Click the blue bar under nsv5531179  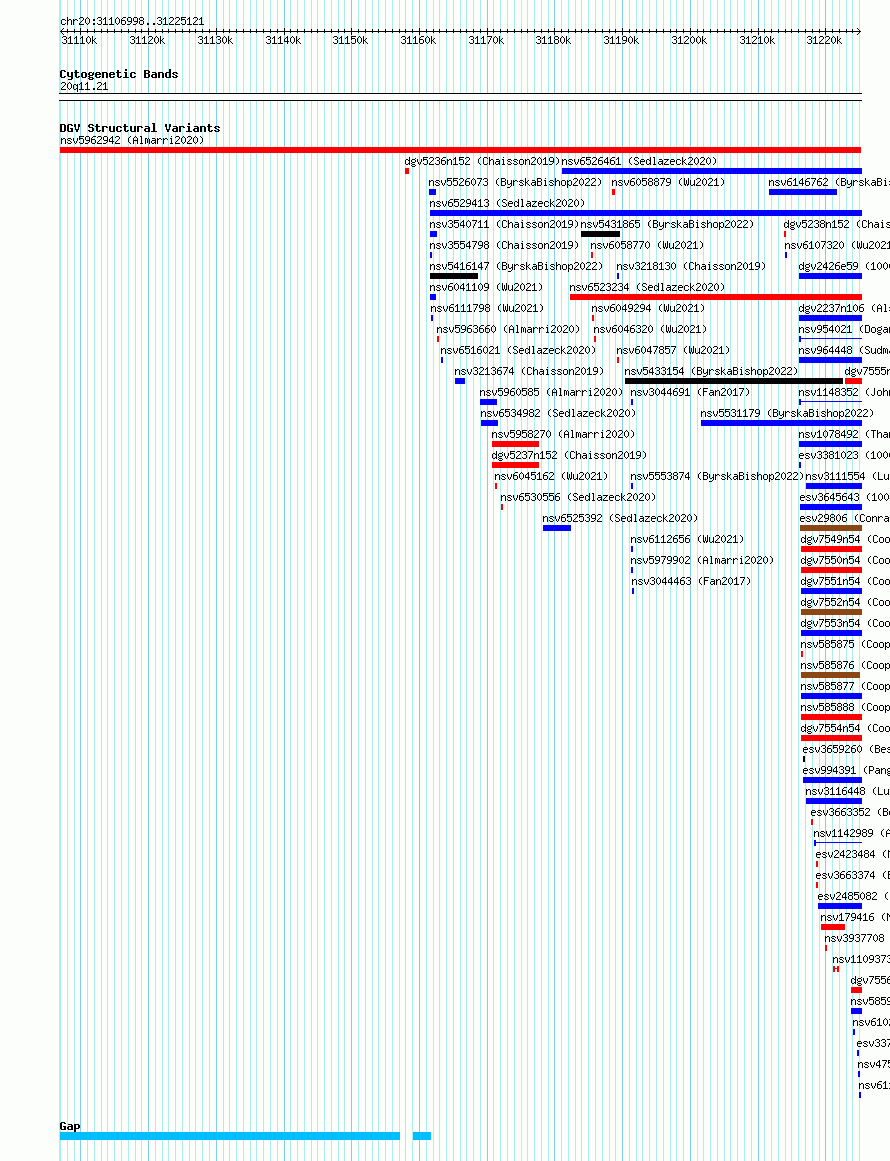pos(781,423)
